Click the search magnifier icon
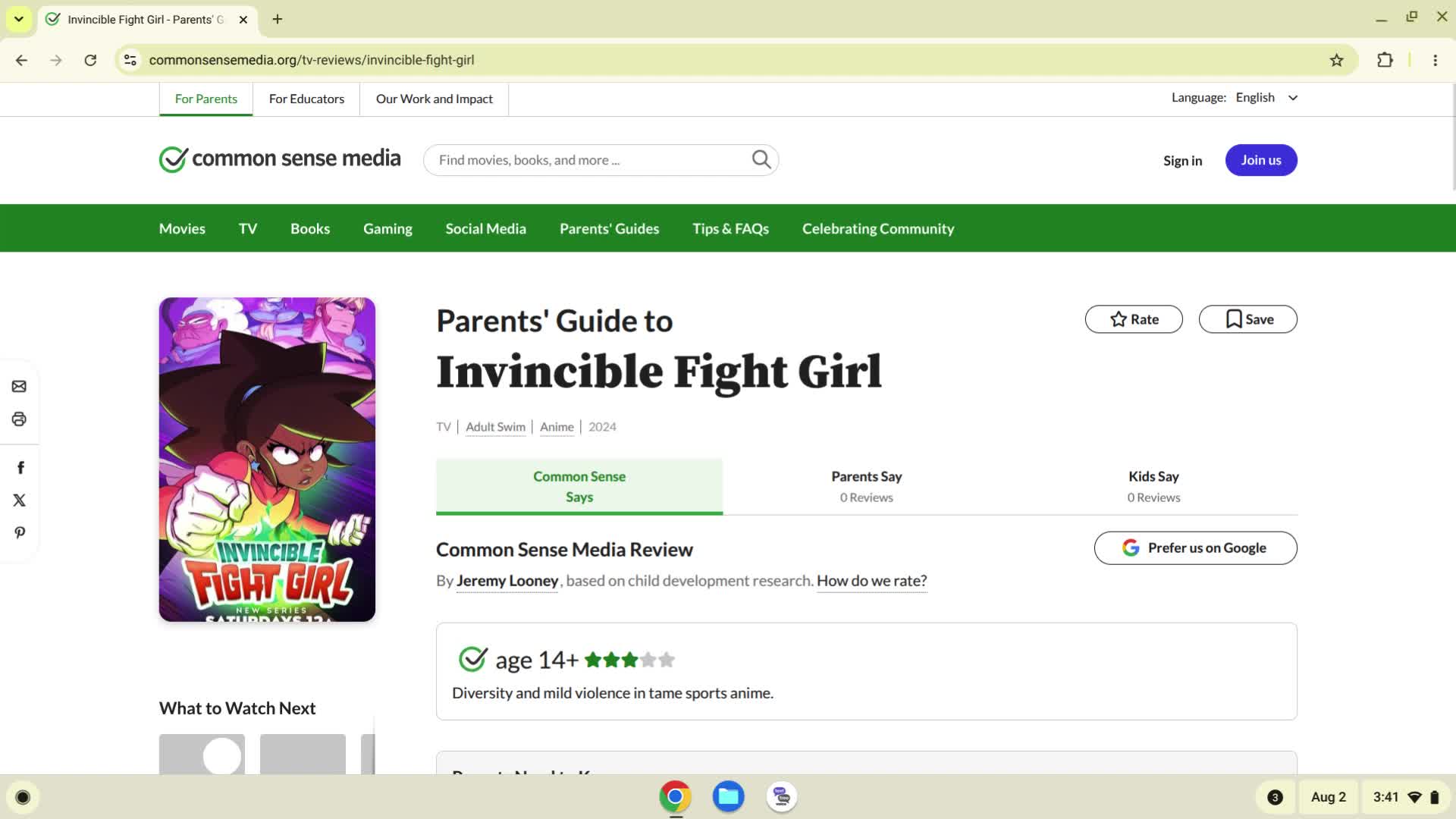 761,159
